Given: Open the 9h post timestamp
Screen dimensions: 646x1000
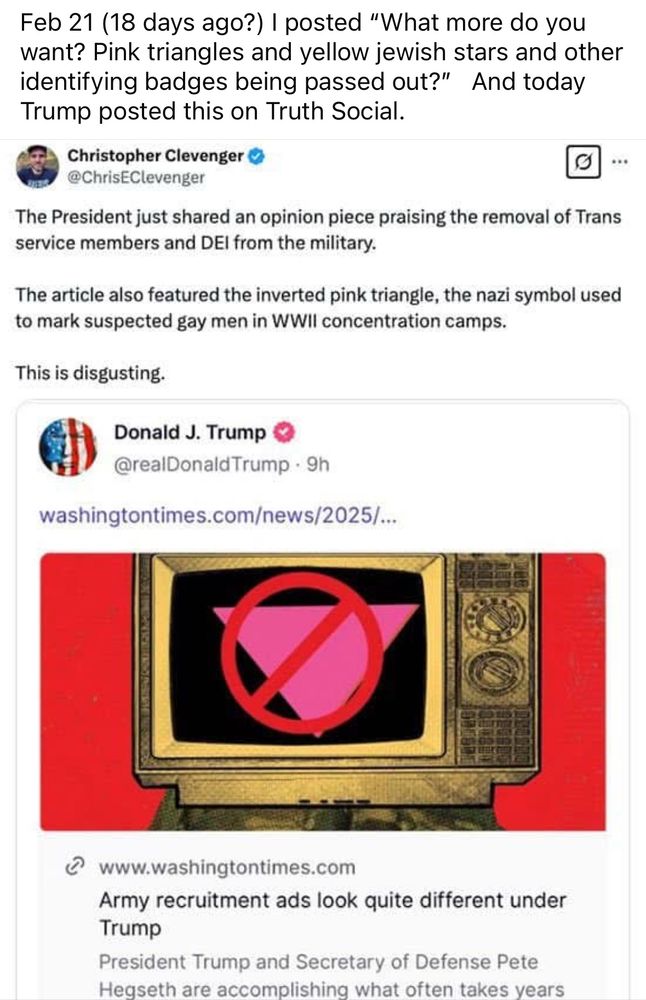Looking at the screenshot, I should [318, 464].
